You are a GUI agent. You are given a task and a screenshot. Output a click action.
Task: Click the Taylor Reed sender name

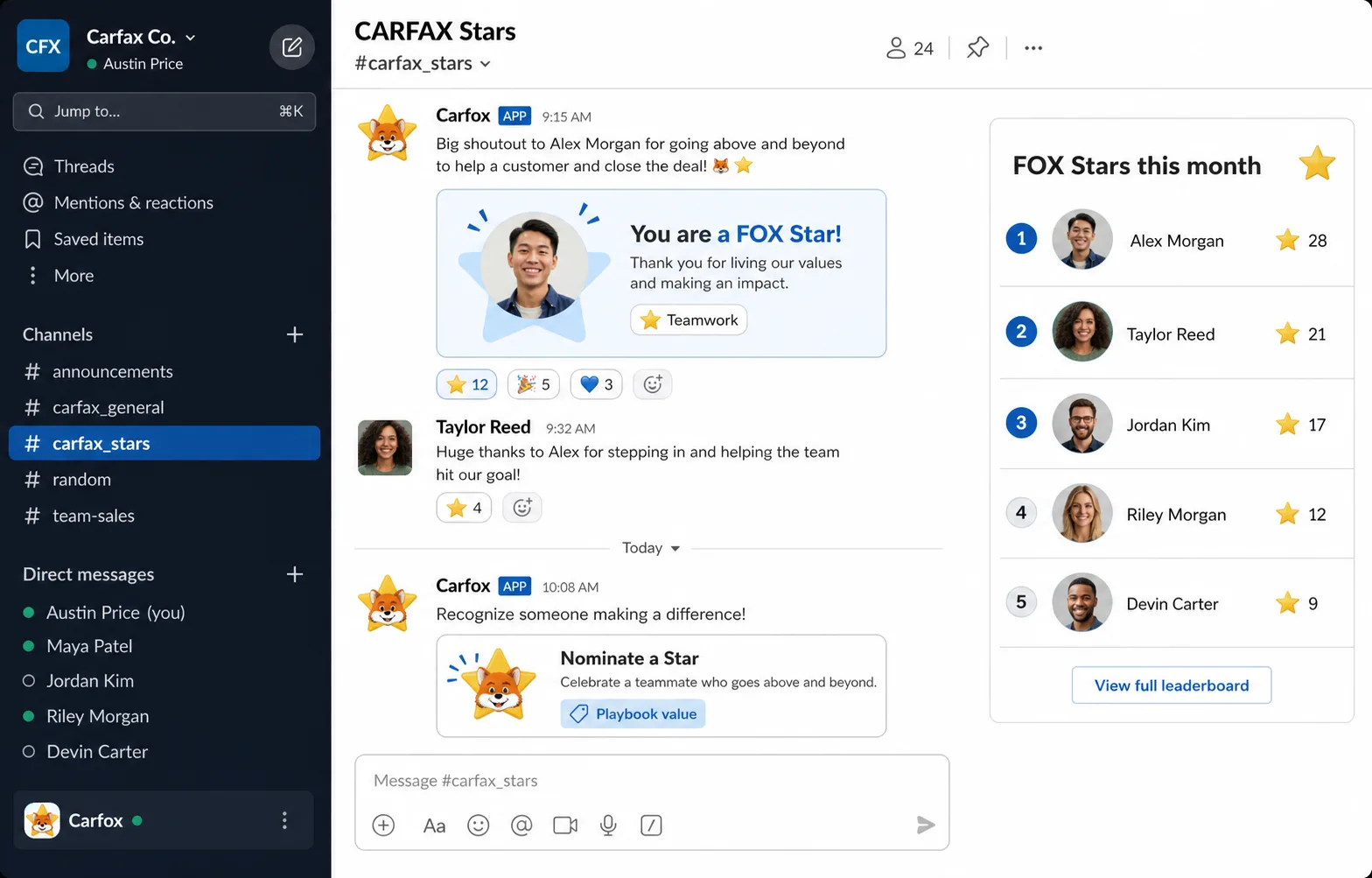pyautogui.click(x=483, y=427)
